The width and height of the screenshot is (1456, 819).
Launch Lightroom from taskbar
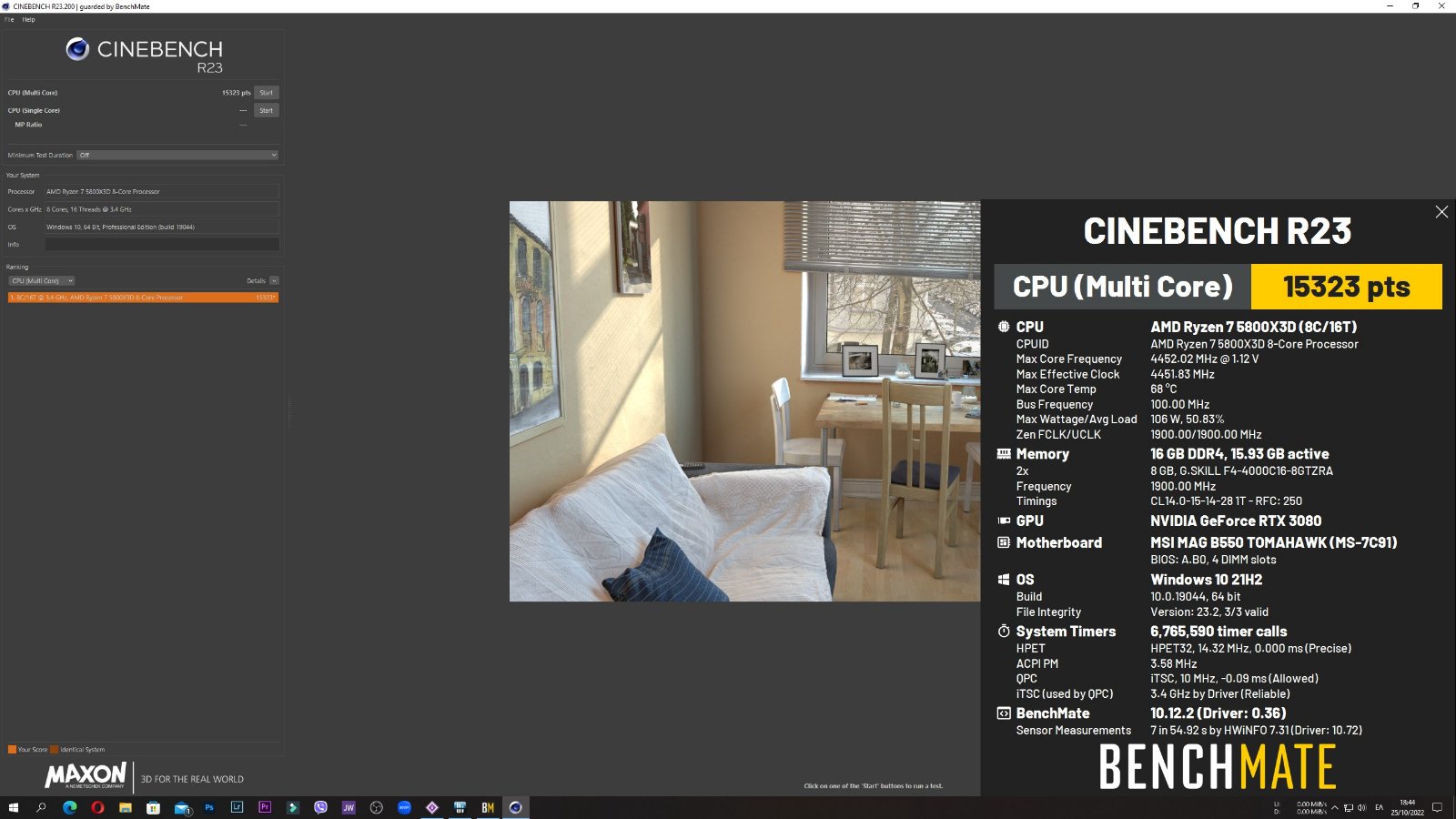point(237,807)
